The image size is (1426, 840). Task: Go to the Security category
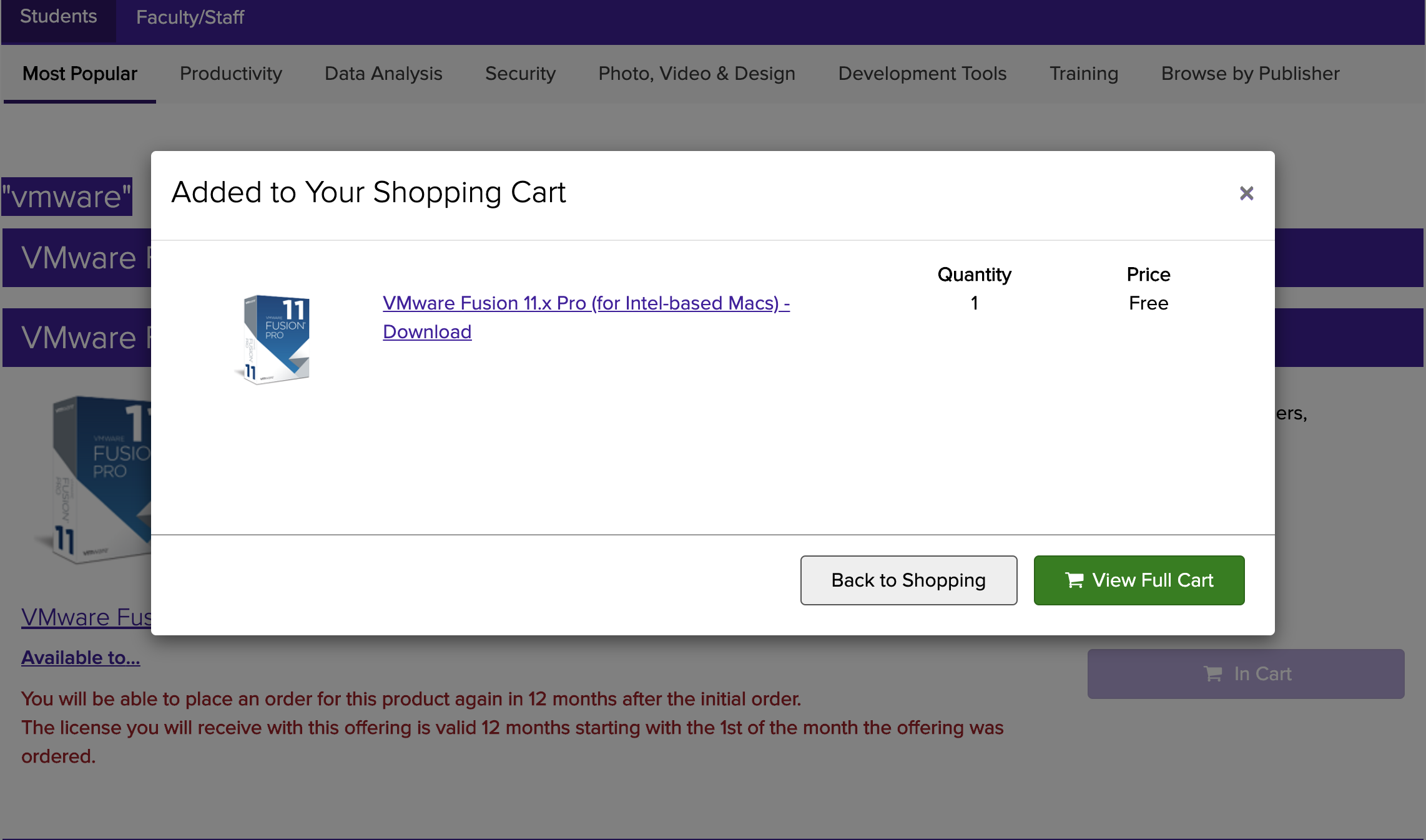point(520,74)
